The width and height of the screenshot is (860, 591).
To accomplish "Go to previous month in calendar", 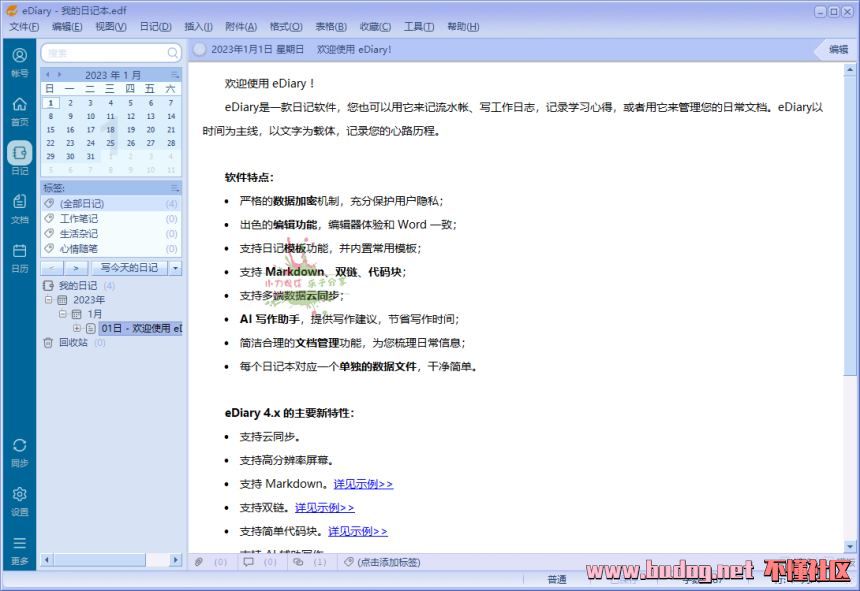I will (x=48, y=75).
